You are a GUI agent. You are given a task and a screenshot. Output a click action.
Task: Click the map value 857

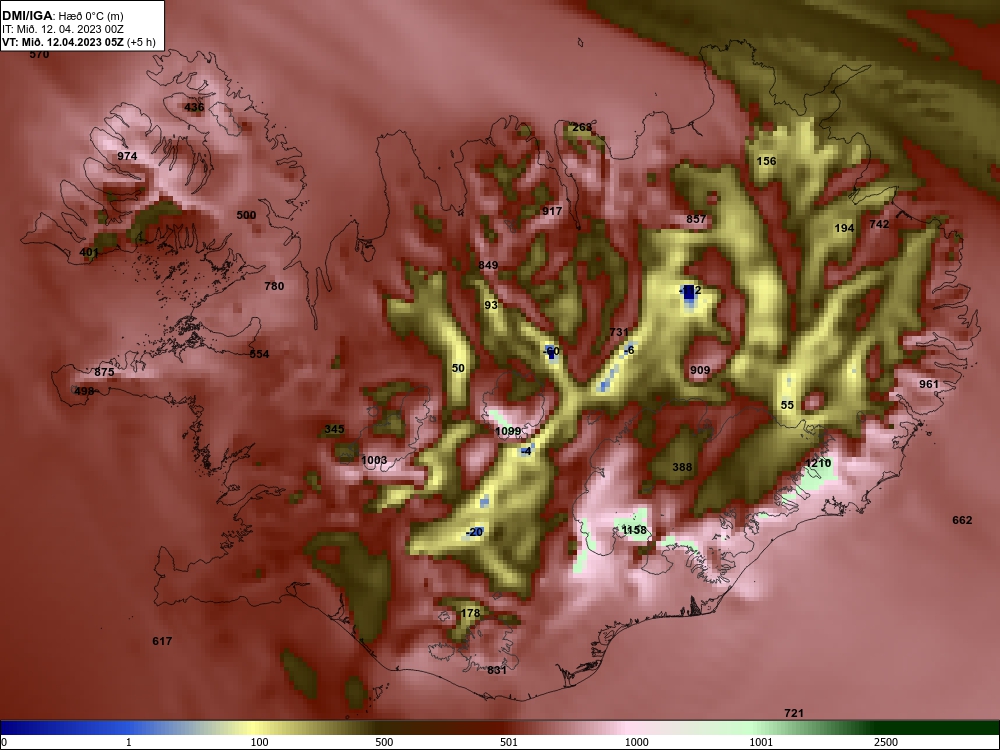click(696, 219)
